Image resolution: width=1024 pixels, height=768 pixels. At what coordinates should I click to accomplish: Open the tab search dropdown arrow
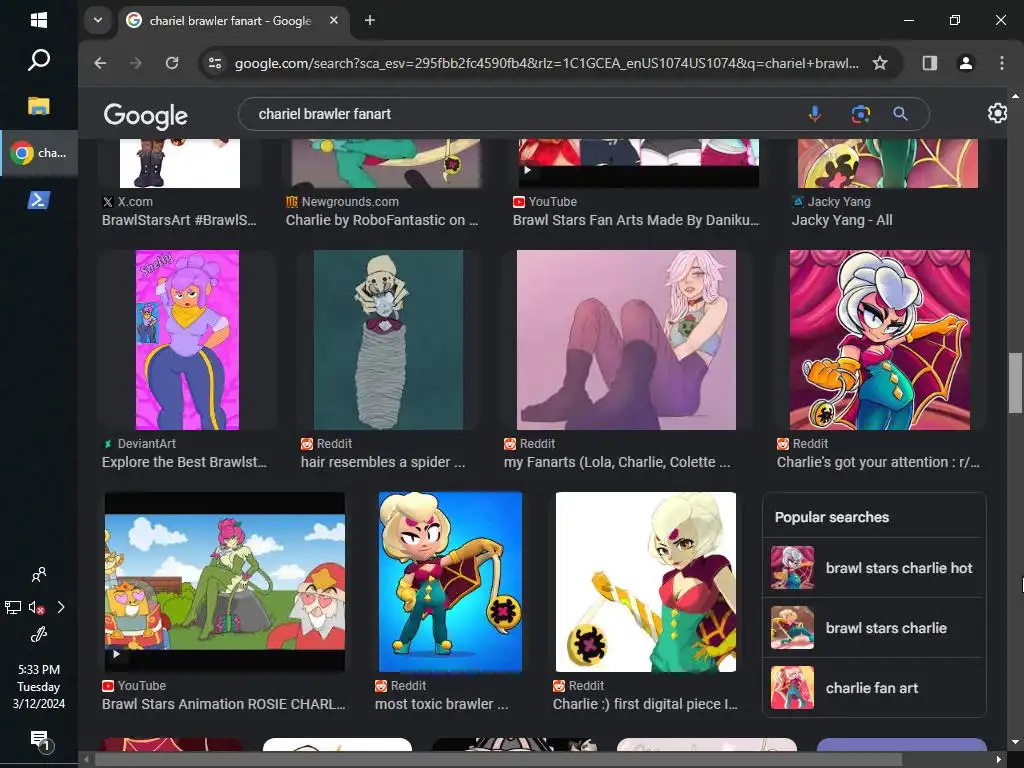coord(98,20)
